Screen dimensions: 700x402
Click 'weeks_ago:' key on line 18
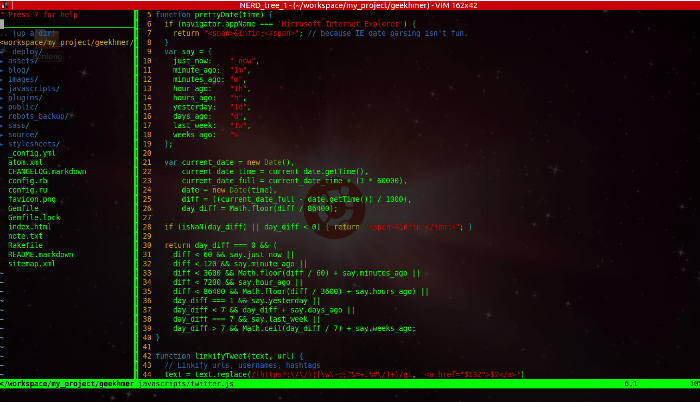pos(195,135)
